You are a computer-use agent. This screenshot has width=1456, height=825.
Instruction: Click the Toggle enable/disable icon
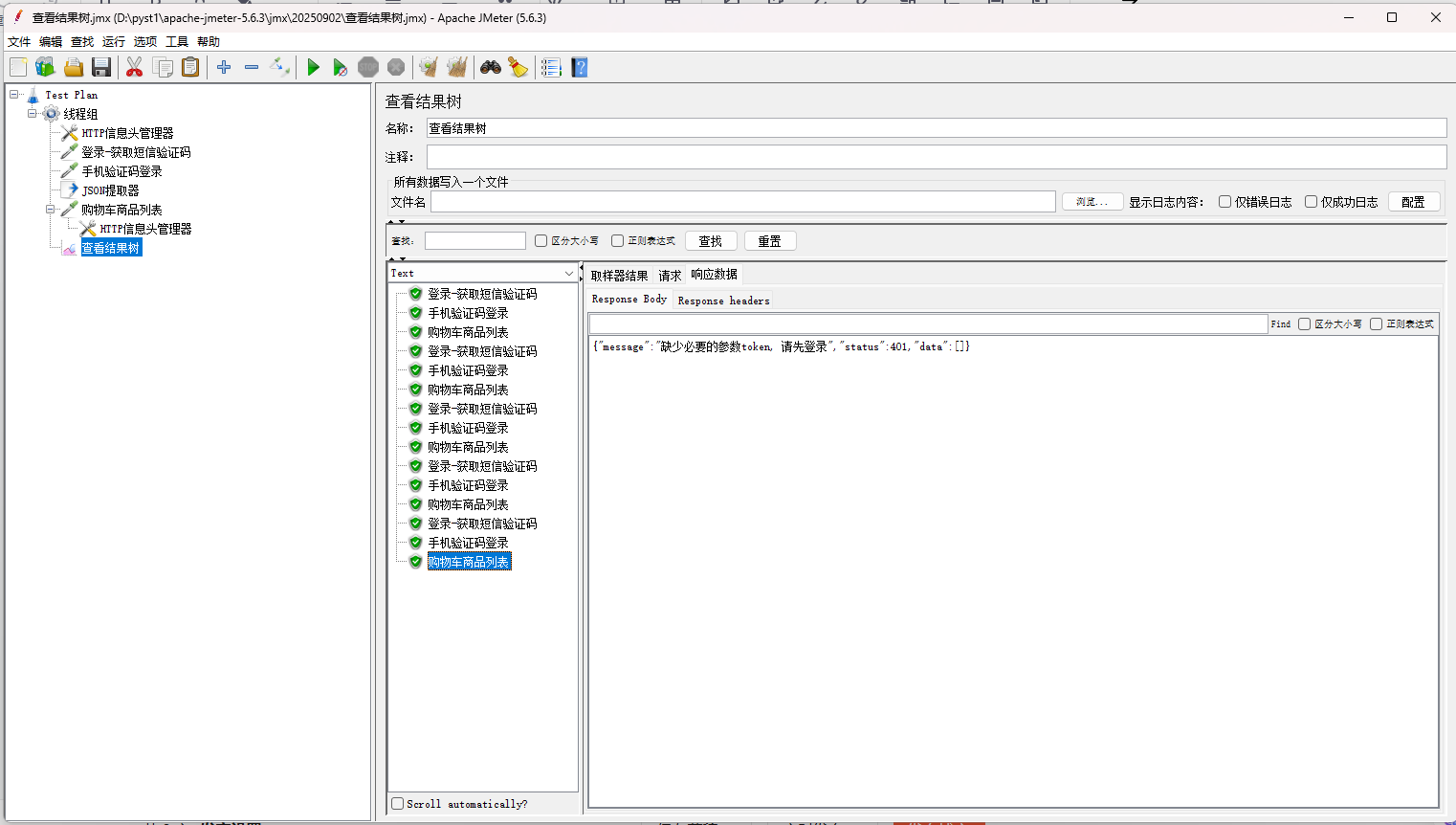coord(279,67)
